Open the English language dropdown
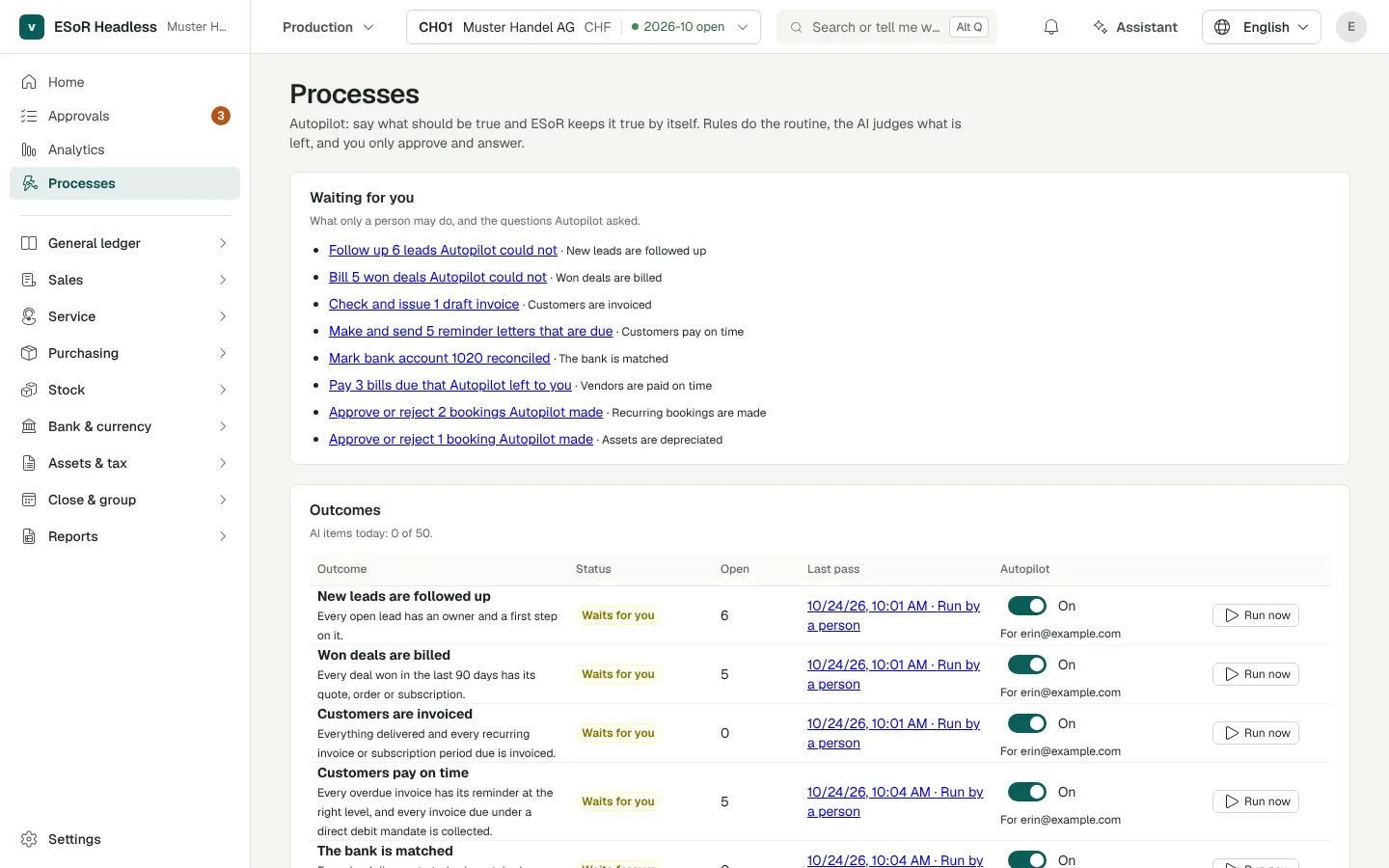1389x868 pixels. point(1262,27)
